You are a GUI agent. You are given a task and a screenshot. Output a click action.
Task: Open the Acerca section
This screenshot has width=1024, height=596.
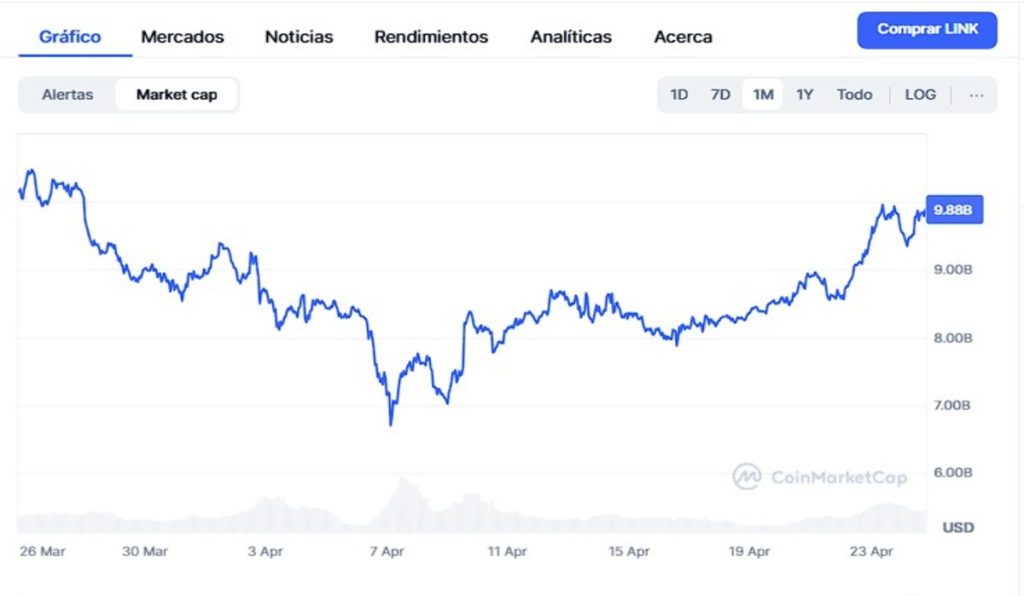tap(682, 36)
